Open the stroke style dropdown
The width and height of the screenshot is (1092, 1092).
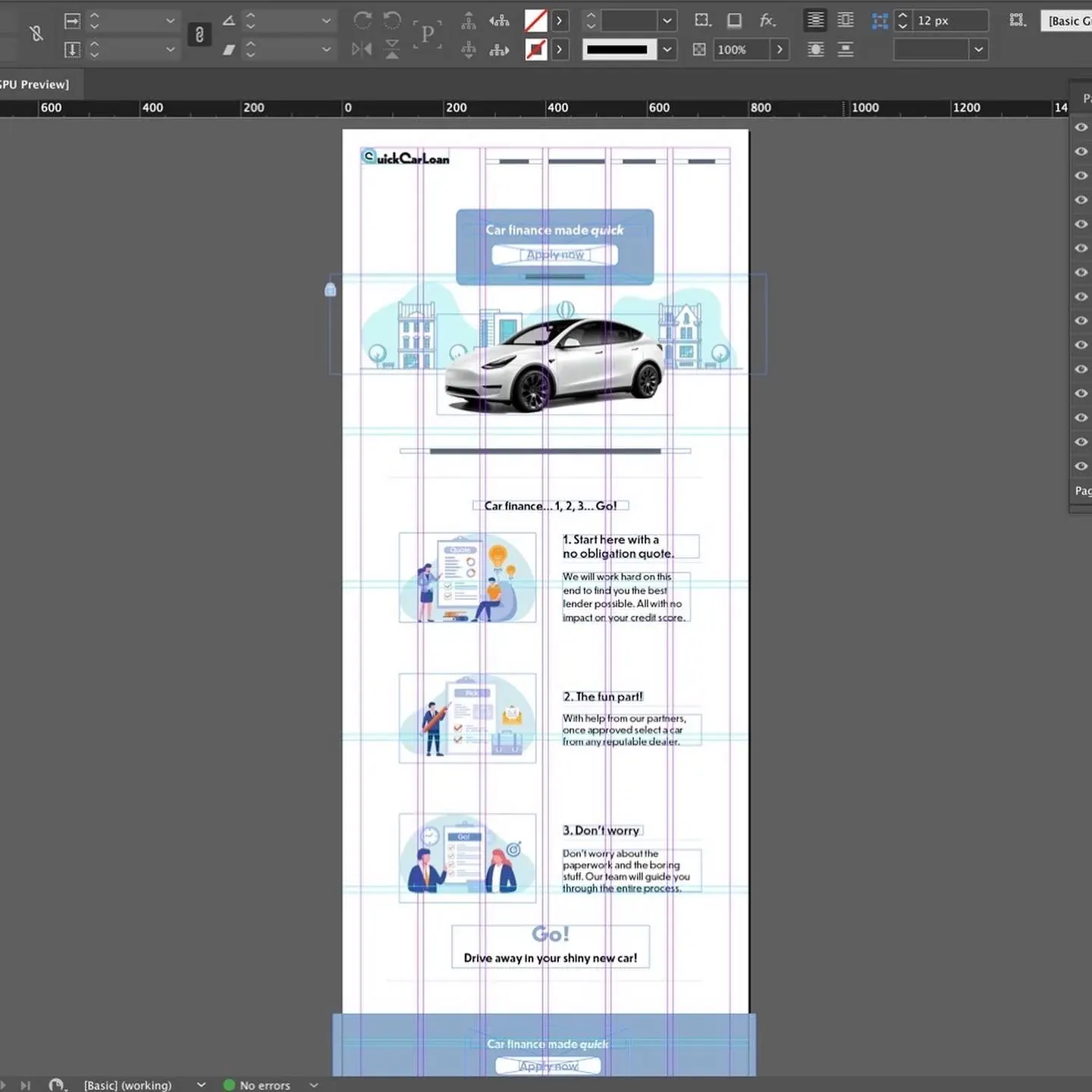click(667, 50)
